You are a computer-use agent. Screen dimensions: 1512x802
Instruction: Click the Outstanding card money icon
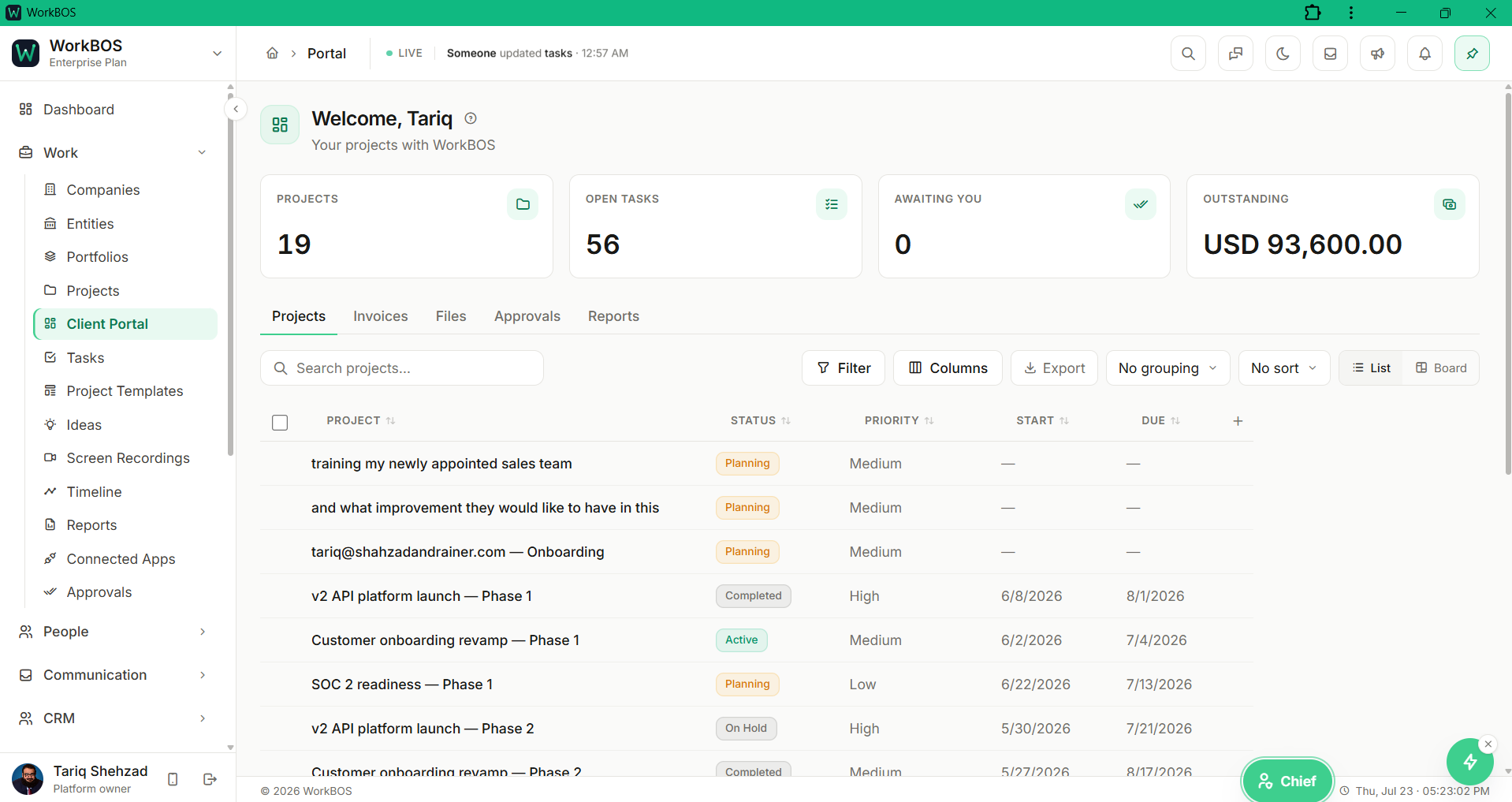point(1449,204)
